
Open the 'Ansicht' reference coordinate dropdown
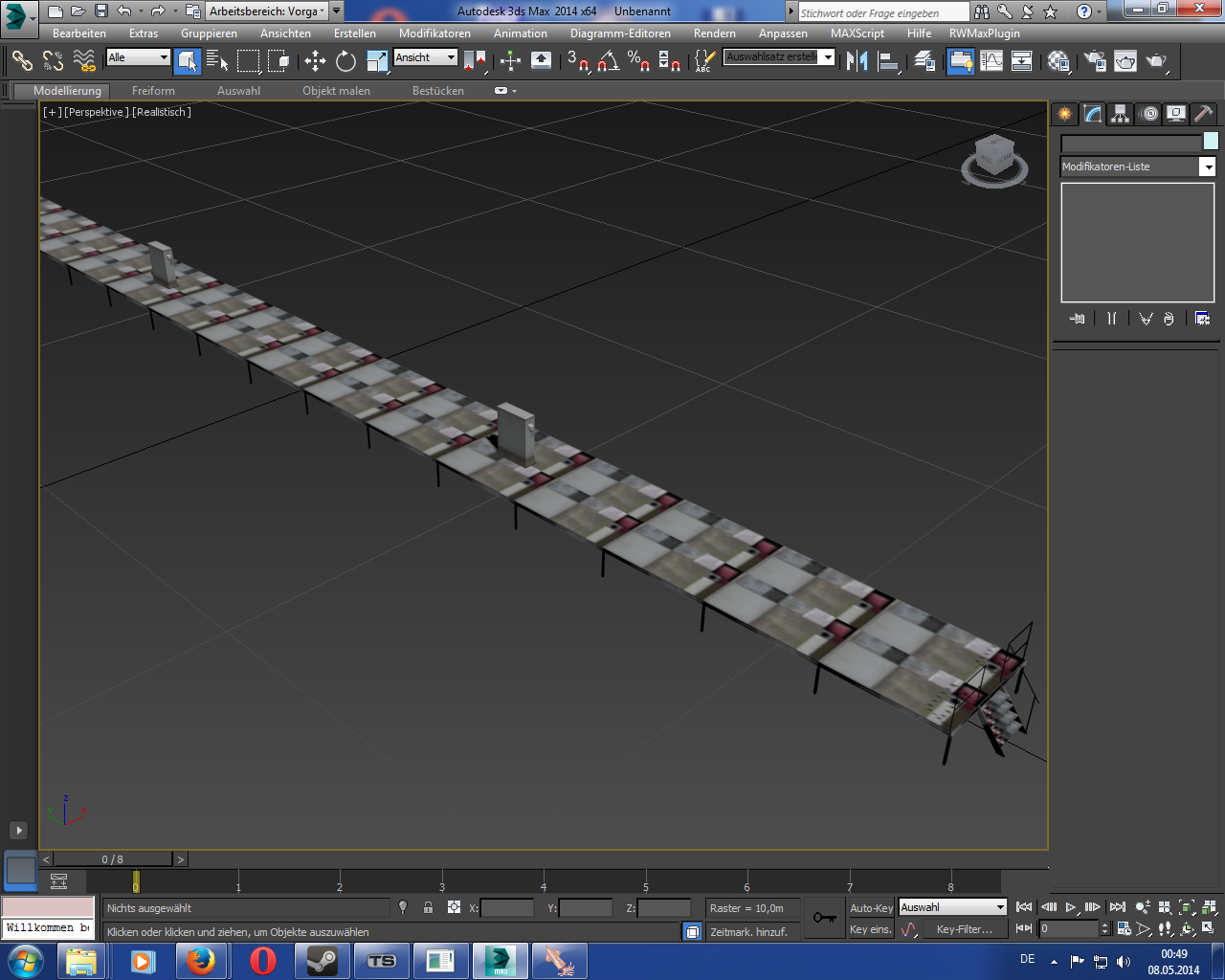point(426,57)
